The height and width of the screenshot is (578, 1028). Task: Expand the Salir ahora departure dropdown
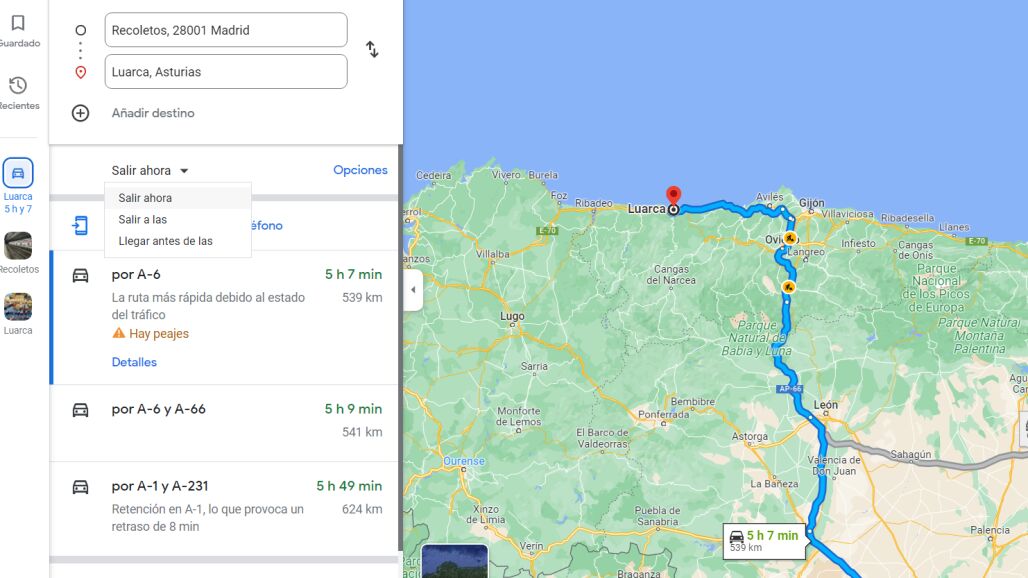(x=150, y=171)
